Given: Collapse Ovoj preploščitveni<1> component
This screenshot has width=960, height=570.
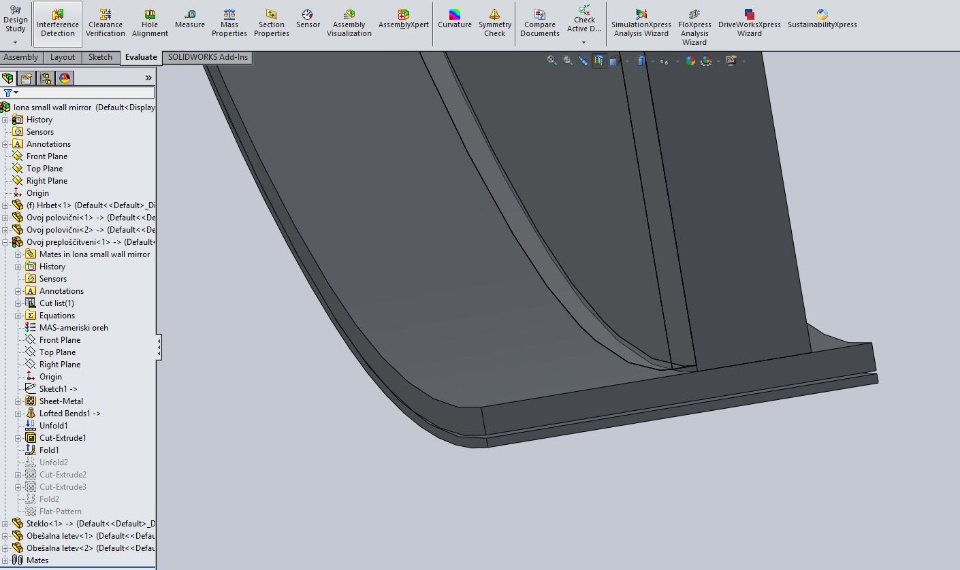Looking at the screenshot, I should point(5,242).
